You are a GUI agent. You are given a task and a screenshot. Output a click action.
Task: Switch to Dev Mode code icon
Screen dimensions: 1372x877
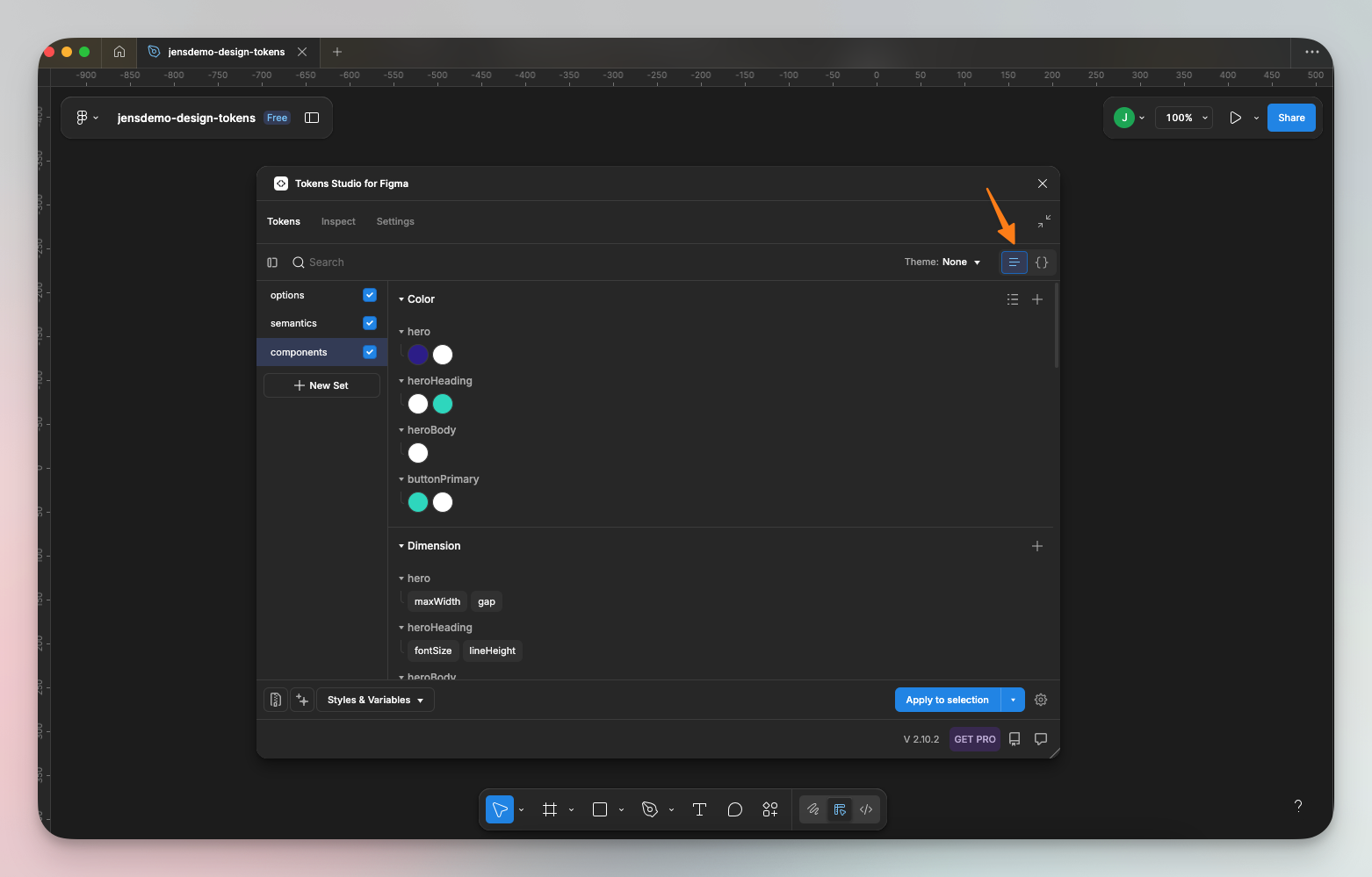tap(866, 809)
